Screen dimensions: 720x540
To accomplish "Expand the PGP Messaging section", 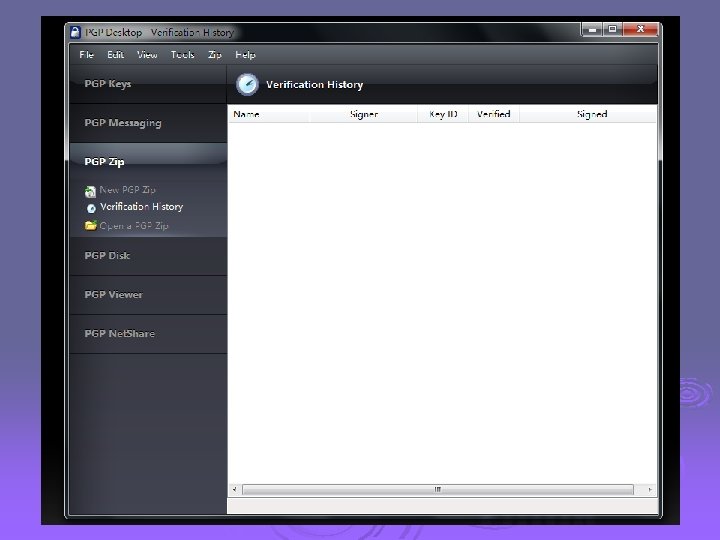I will [x=148, y=123].
